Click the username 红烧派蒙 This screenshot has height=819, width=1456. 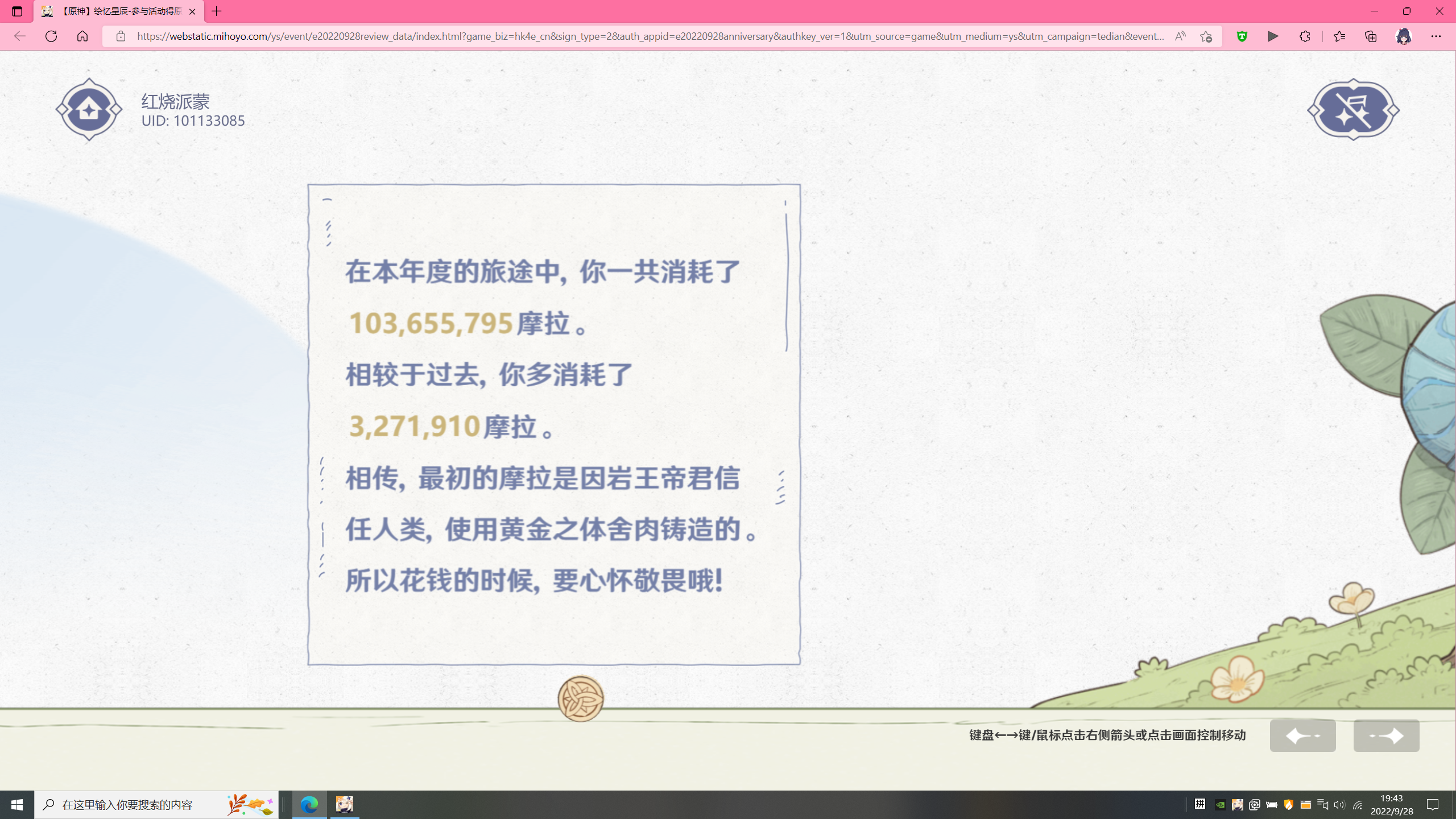click(x=176, y=101)
